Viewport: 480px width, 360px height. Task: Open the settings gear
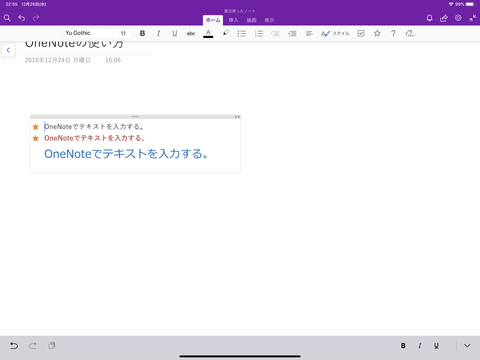tap(458, 18)
